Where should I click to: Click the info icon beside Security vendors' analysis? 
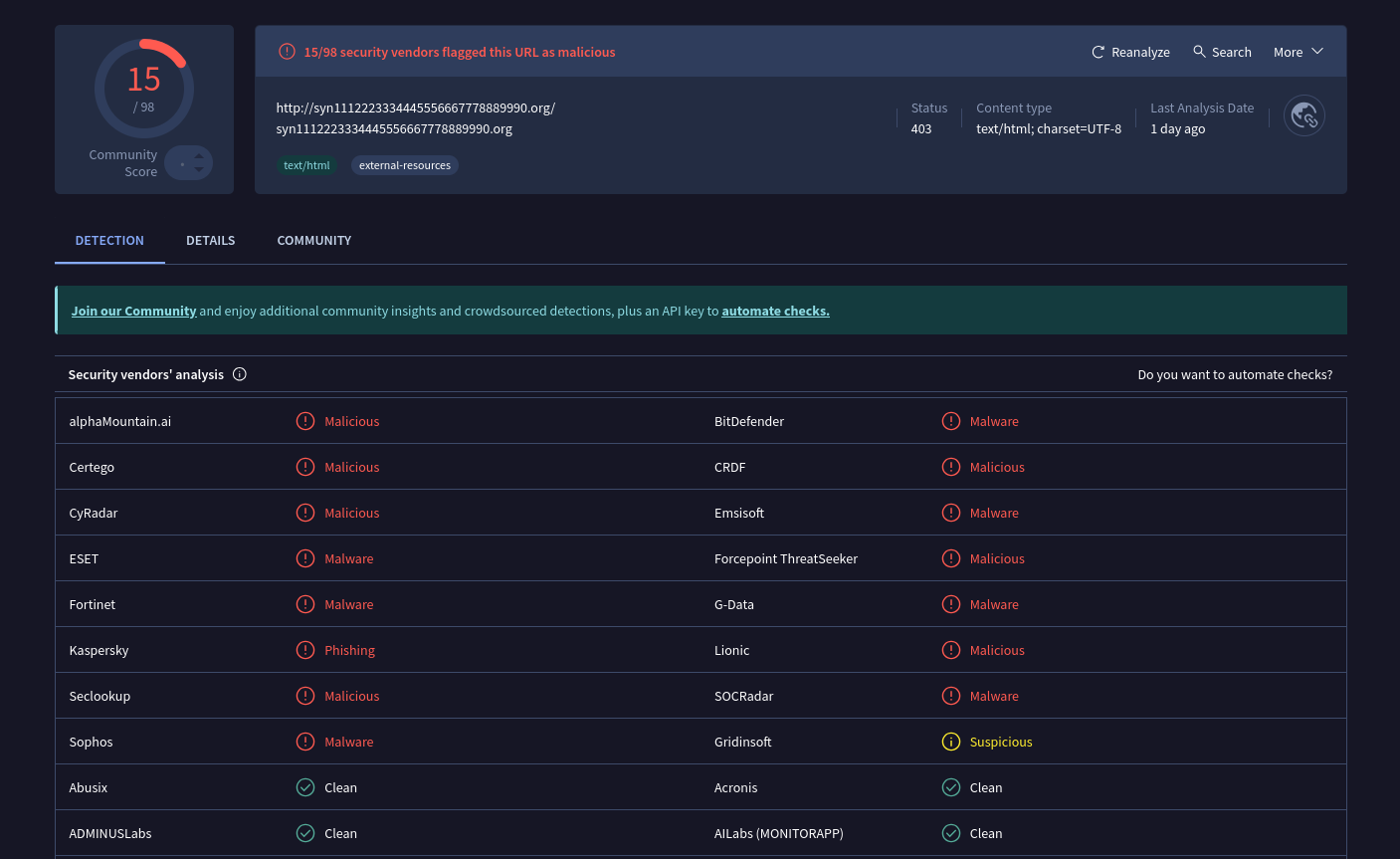click(239, 374)
